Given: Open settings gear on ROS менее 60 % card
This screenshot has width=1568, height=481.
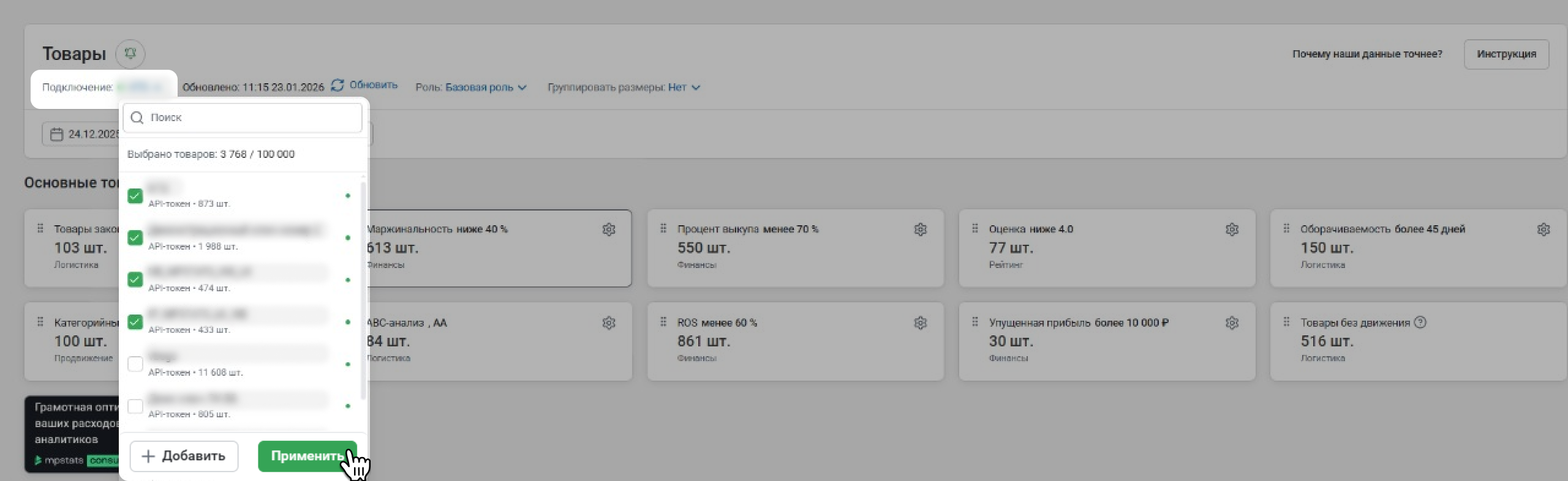Looking at the screenshot, I should coord(920,323).
